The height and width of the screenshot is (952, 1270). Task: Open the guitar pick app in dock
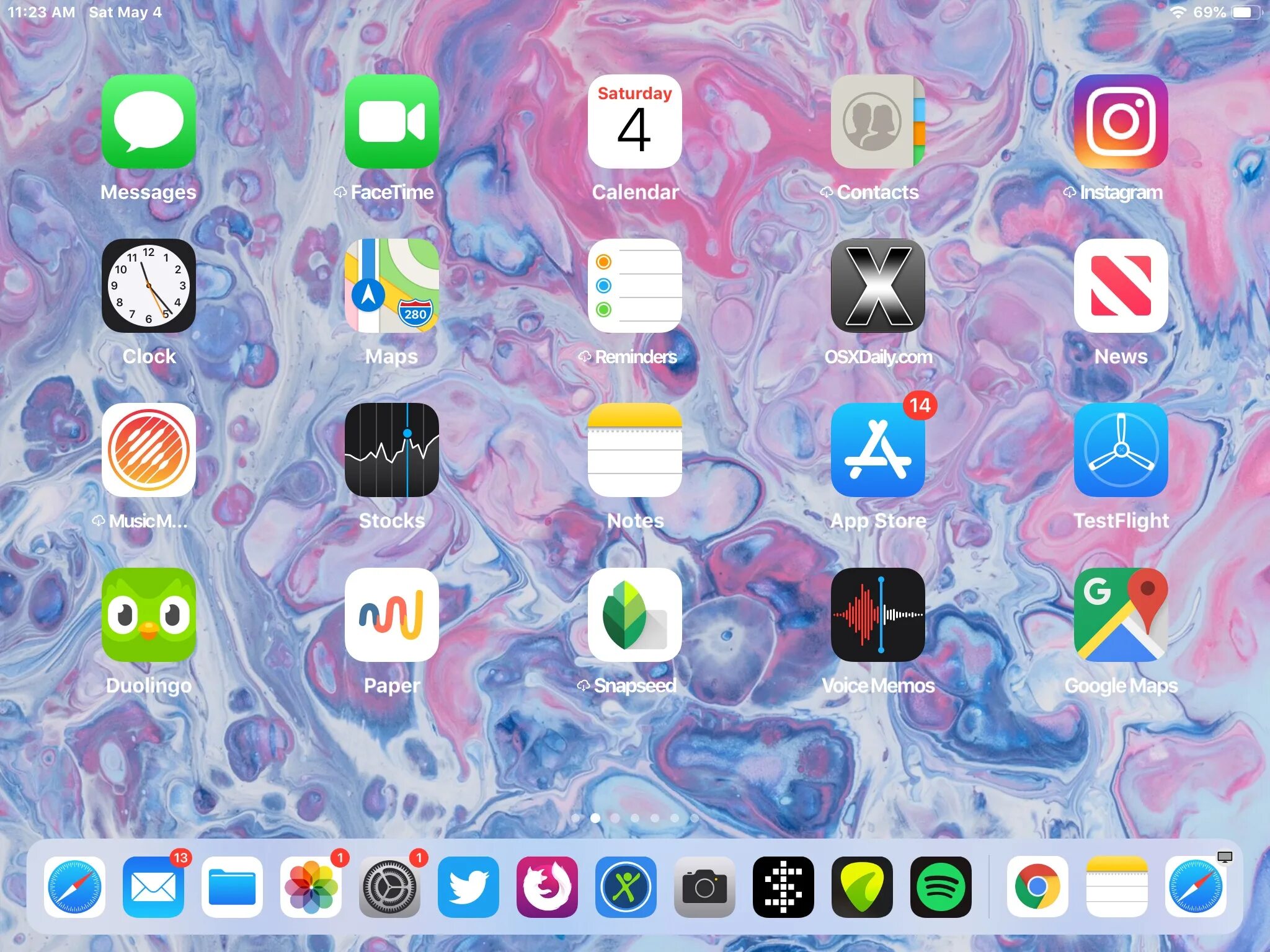click(862, 887)
